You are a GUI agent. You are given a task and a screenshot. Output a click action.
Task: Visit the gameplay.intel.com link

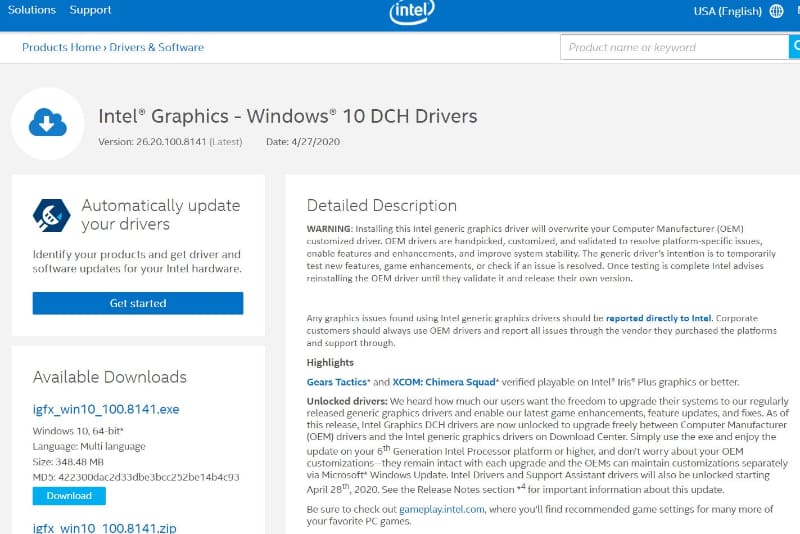click(441, 509)
